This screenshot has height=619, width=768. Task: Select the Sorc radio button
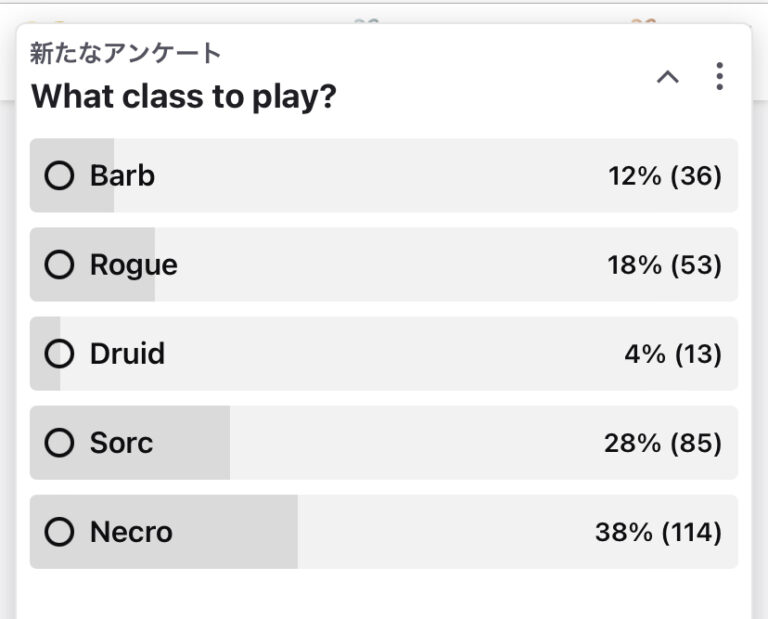[x=59, y=443]
